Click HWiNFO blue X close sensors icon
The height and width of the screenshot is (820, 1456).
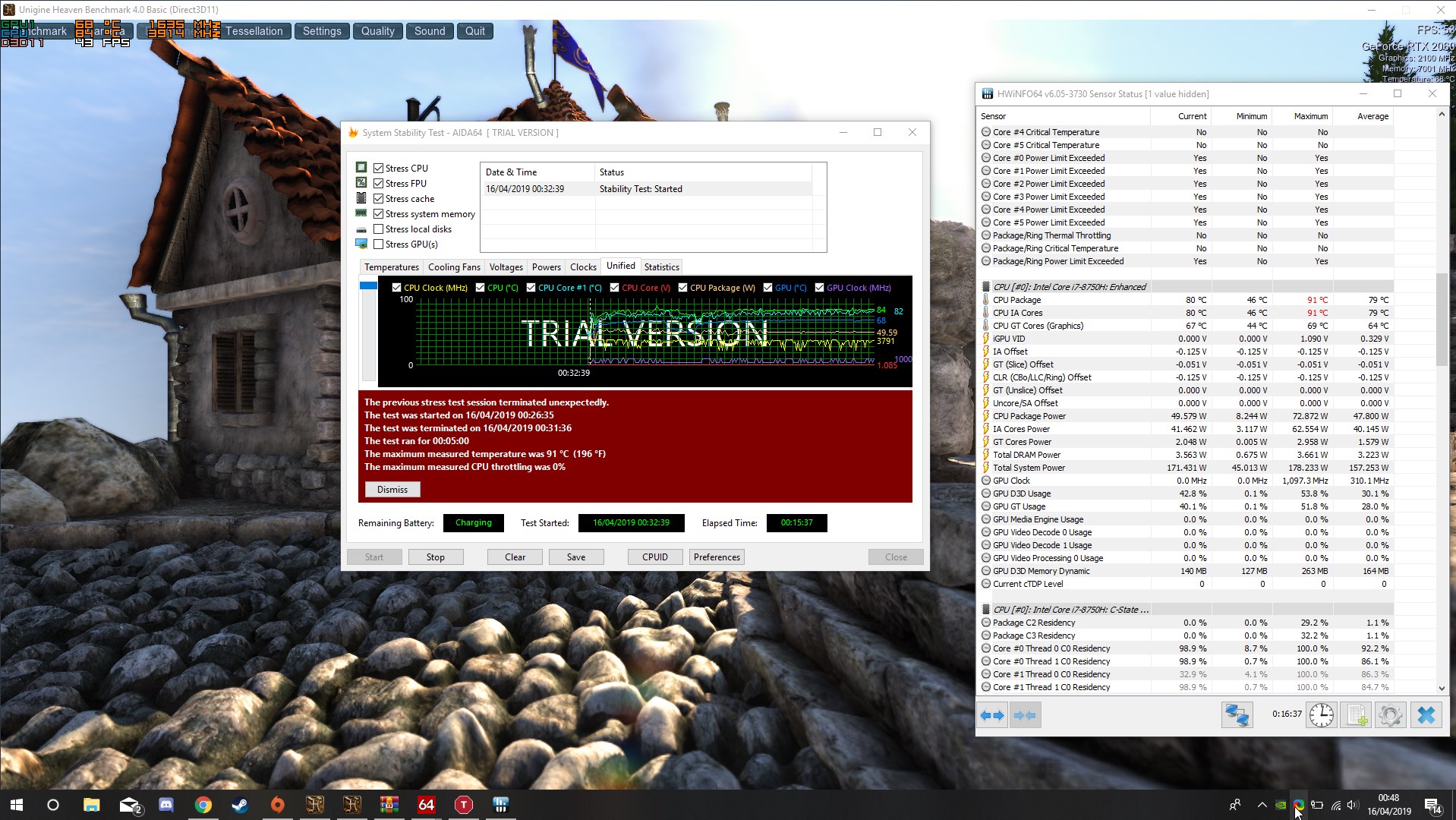(x=1426, y=715)
